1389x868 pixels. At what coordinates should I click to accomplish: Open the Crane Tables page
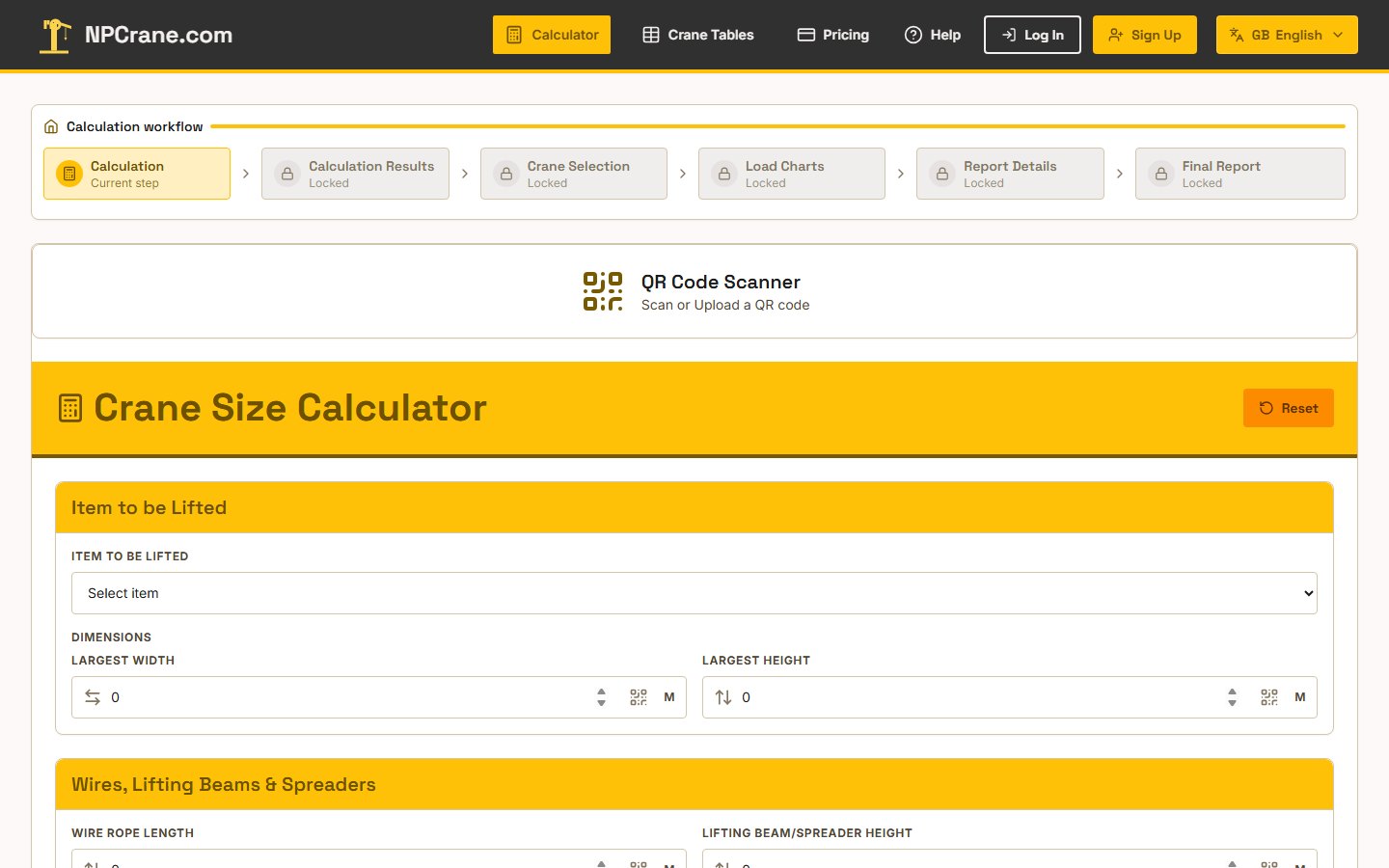698,35
